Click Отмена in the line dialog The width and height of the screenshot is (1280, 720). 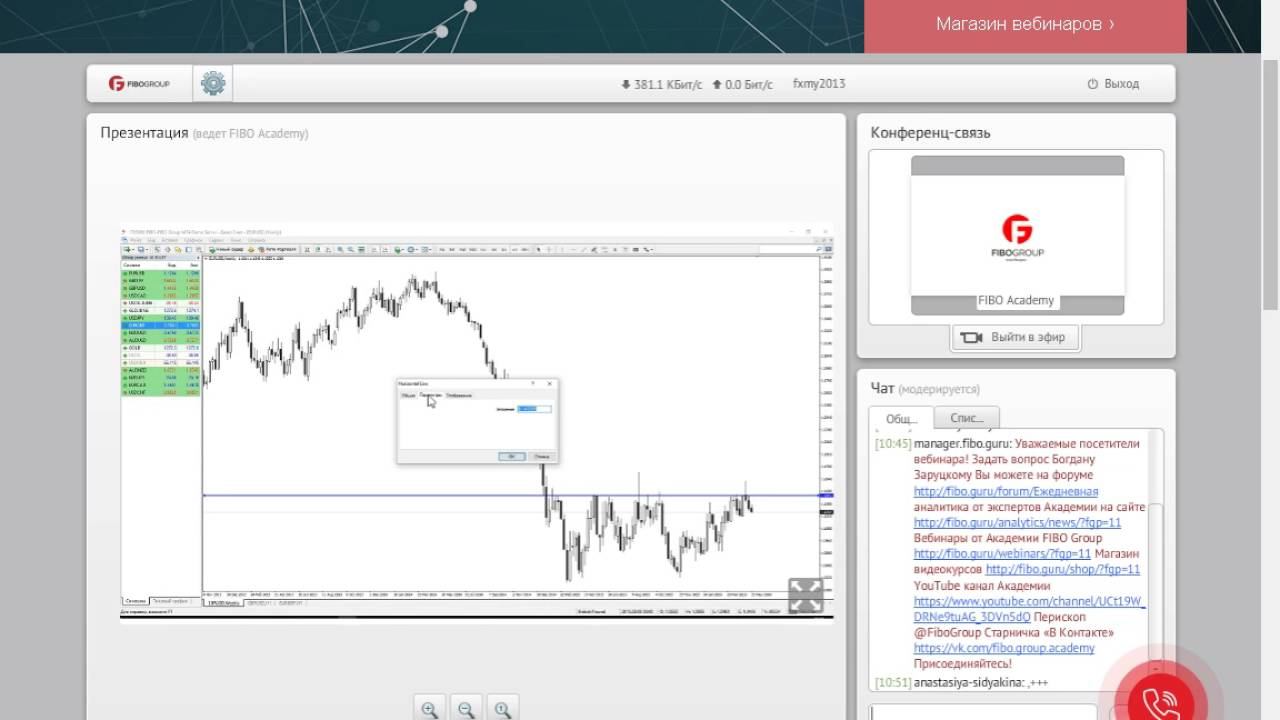click(541, 456)
